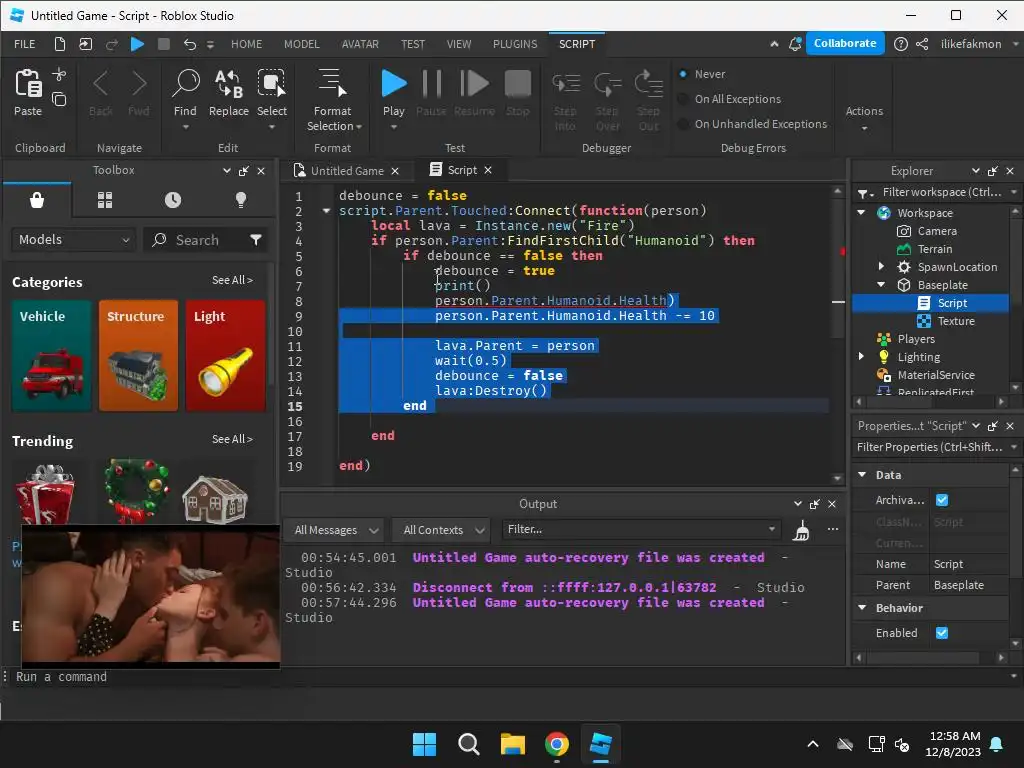
Task: Open the Replace tool
Action: 229,84
